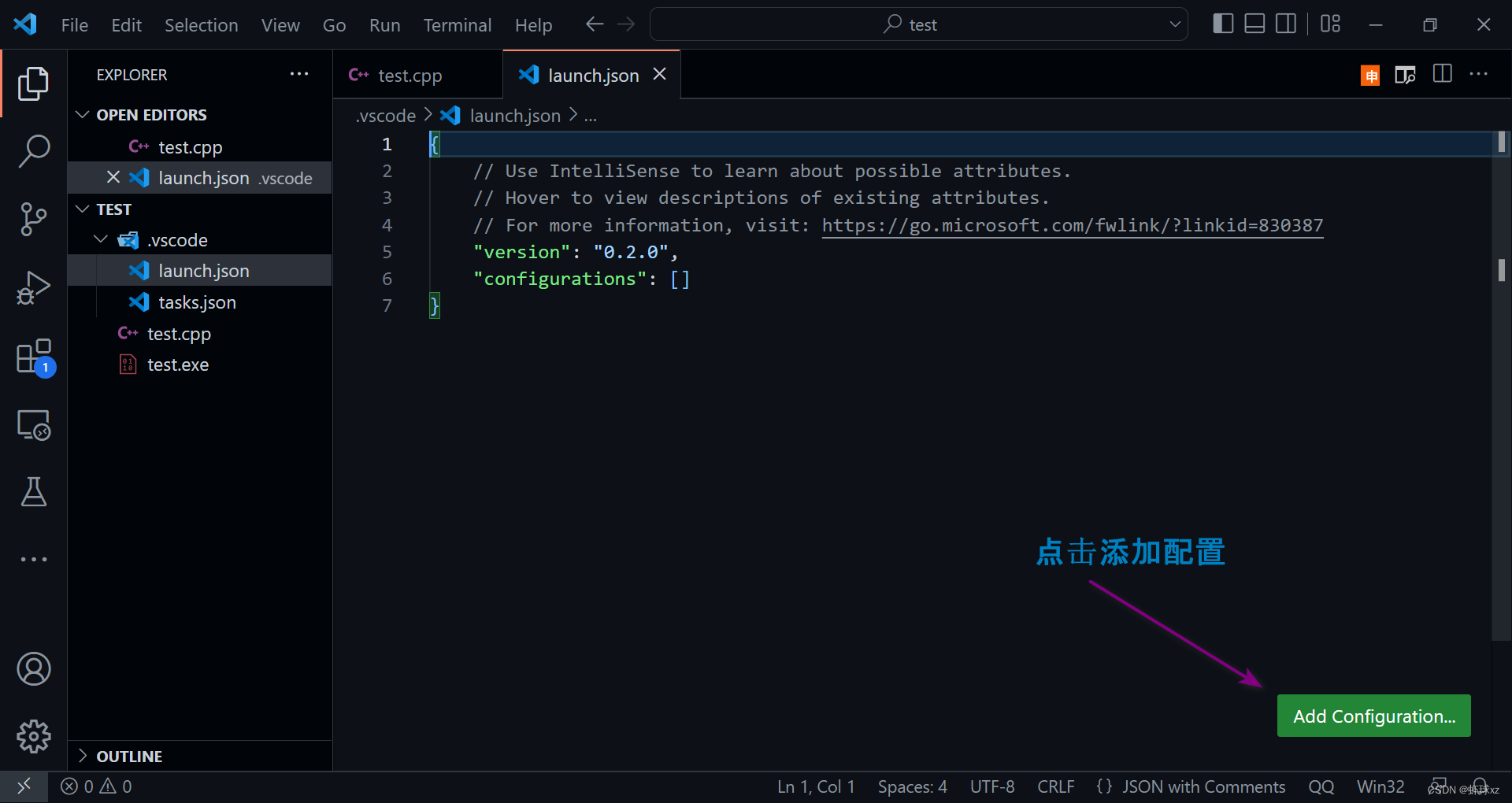Screen dimensions: 1512x803
Task: Open the Extensions view
Action: tap(35, 357)
